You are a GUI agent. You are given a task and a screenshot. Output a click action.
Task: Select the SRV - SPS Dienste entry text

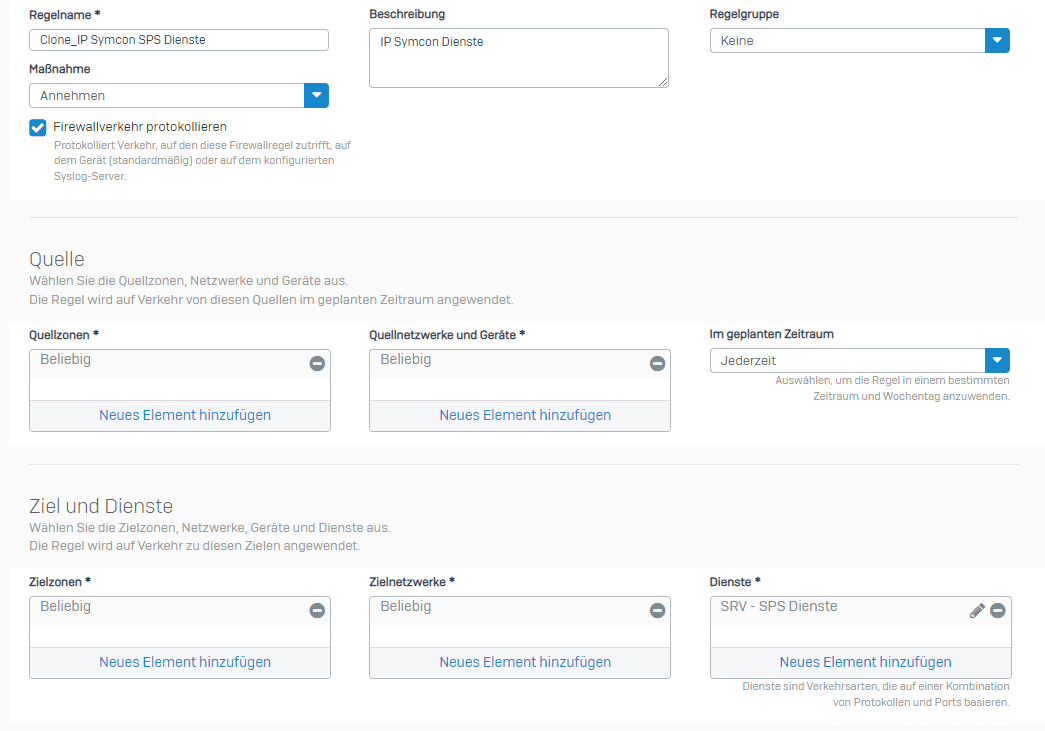point(779,607)
